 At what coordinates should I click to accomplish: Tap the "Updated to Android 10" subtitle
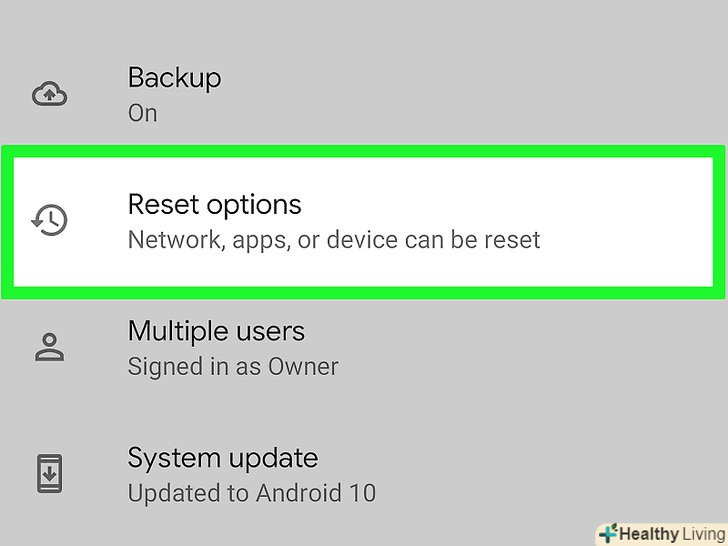coord(252,493)
